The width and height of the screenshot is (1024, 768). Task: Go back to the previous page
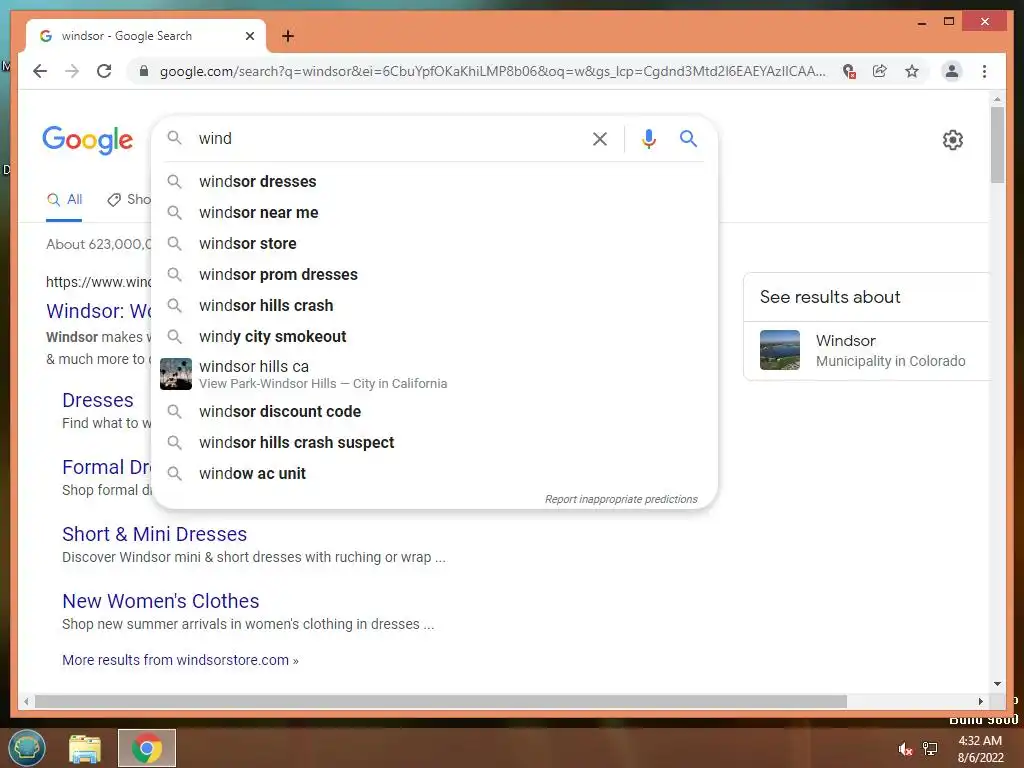[x=40, y=71]
